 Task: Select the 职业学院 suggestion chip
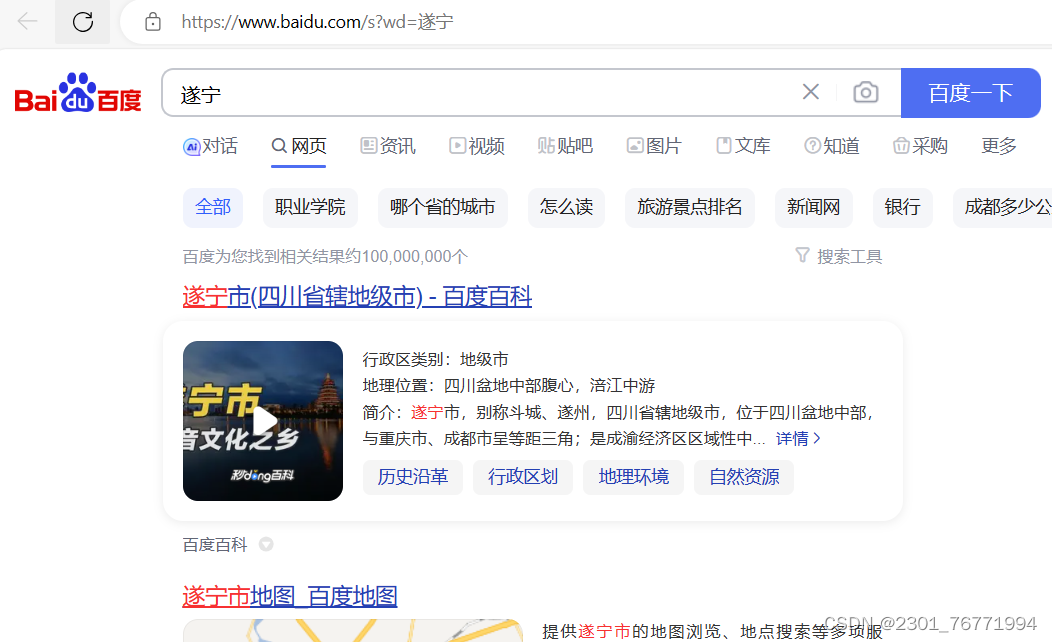(x=310, y=207)
